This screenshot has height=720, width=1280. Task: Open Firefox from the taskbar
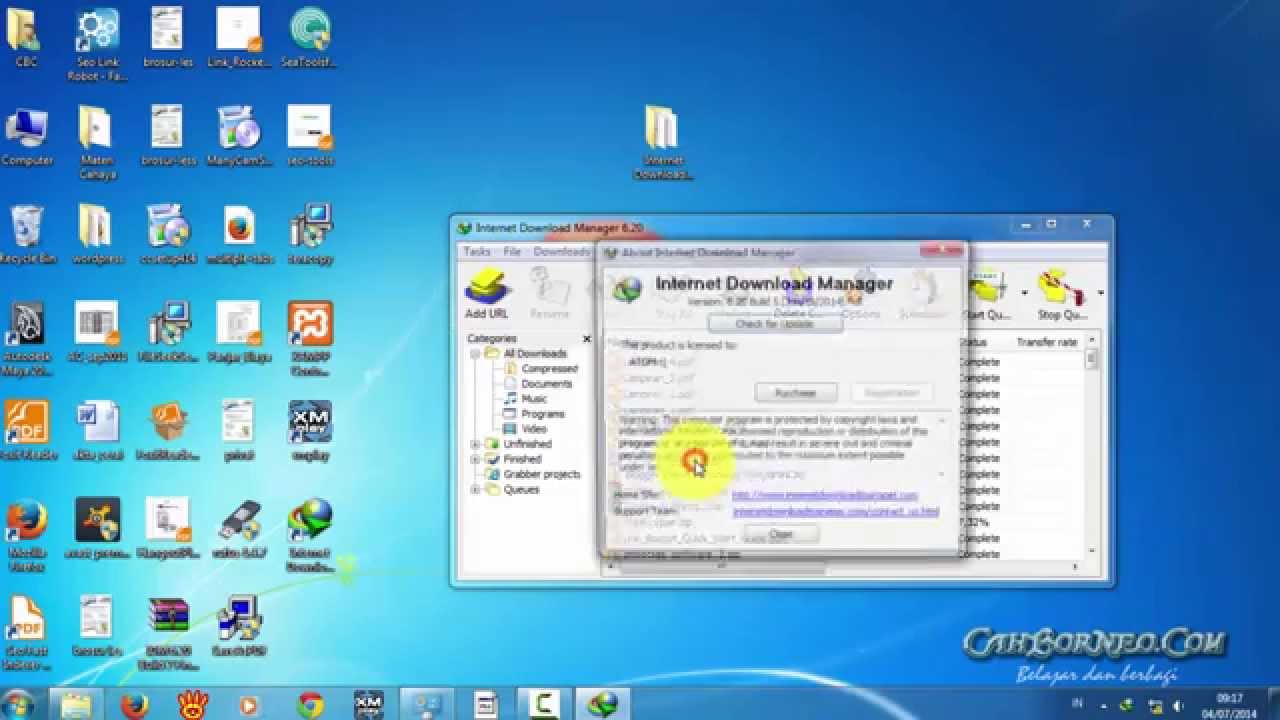tap(134, 705)
